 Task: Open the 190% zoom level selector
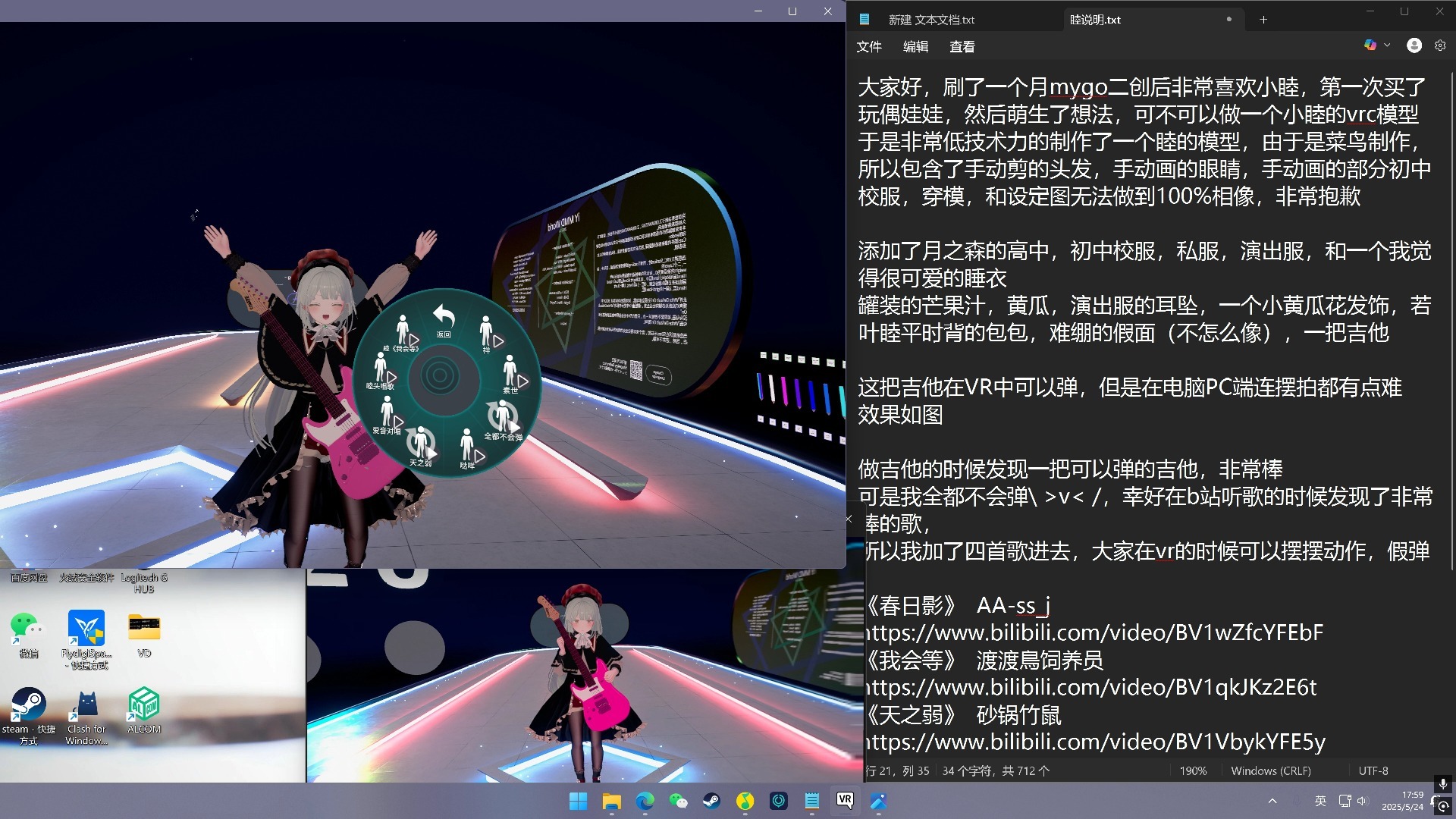pyautogui.click(x=1193, y=770)
